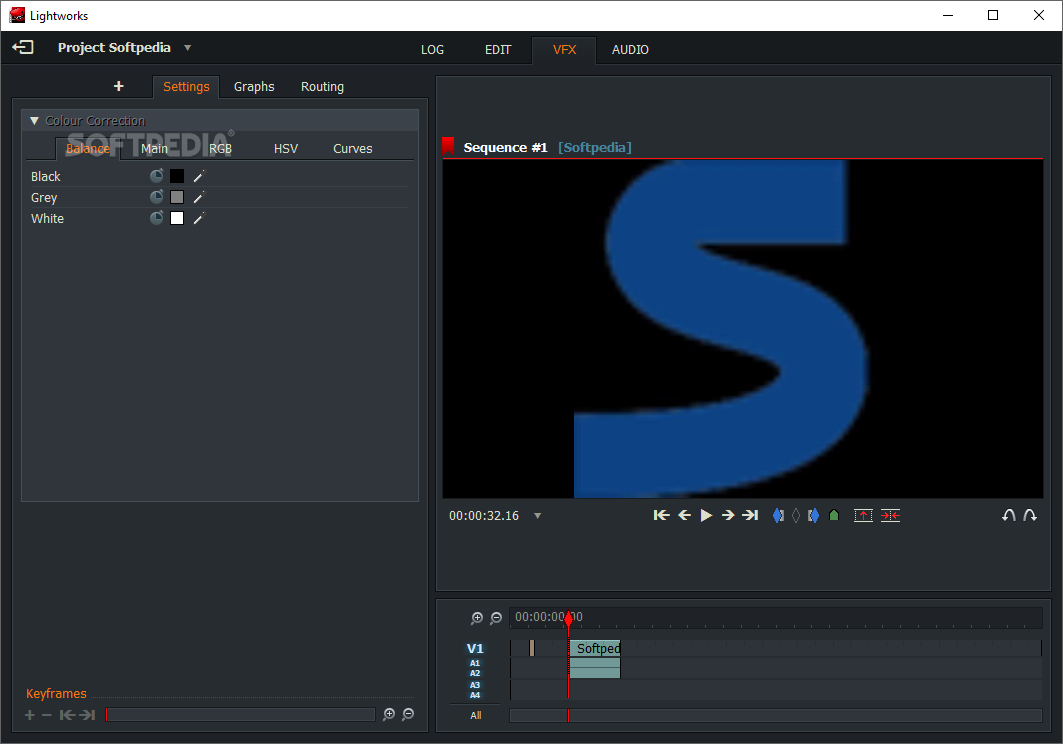This screenshot has width=1063, height=744.
Task: Redo the last action
Action: [1030, 515]
